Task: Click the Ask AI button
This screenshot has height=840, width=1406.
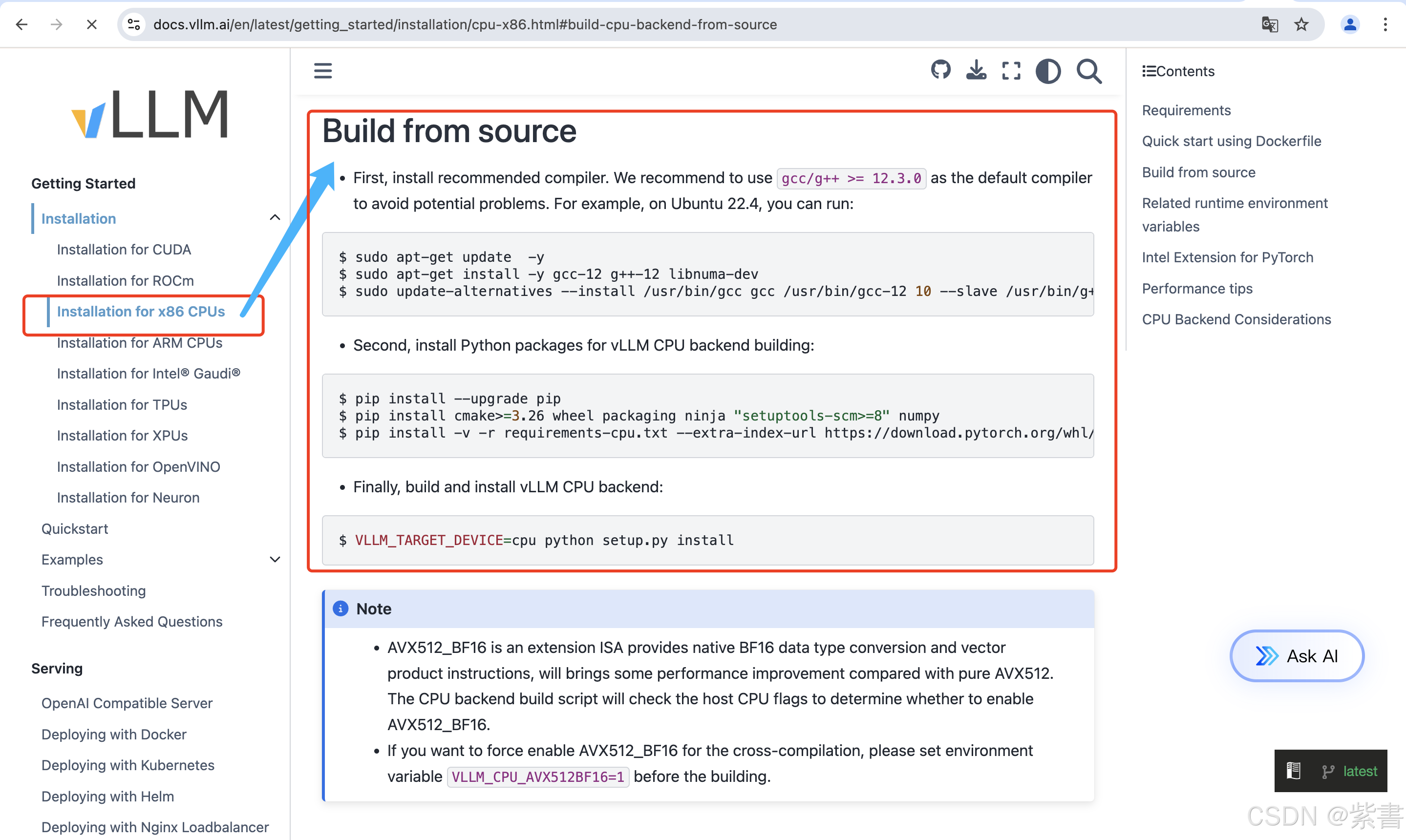Action: (x=1297, y=655)
